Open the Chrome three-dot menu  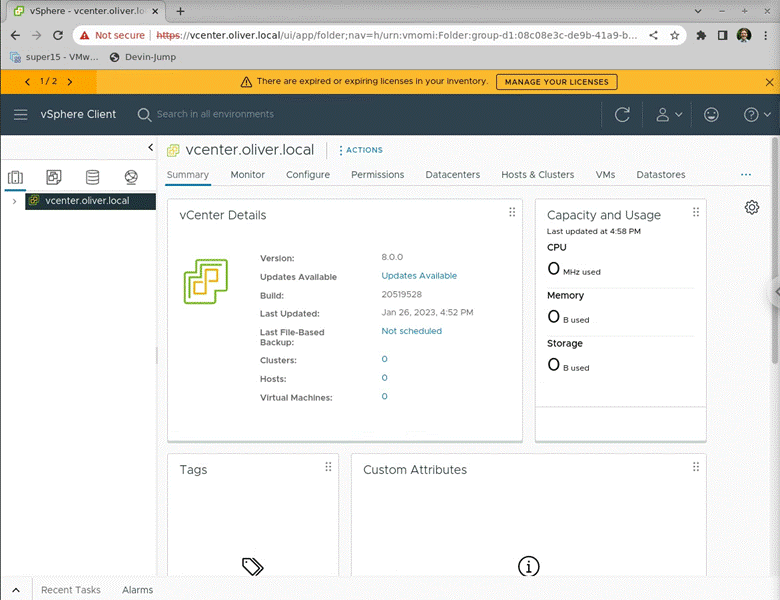pos(766,35)
